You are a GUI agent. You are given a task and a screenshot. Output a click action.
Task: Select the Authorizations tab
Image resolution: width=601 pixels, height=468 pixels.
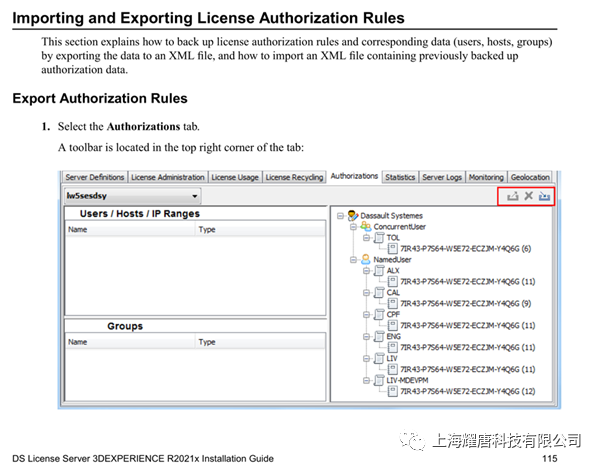[354, 176]
